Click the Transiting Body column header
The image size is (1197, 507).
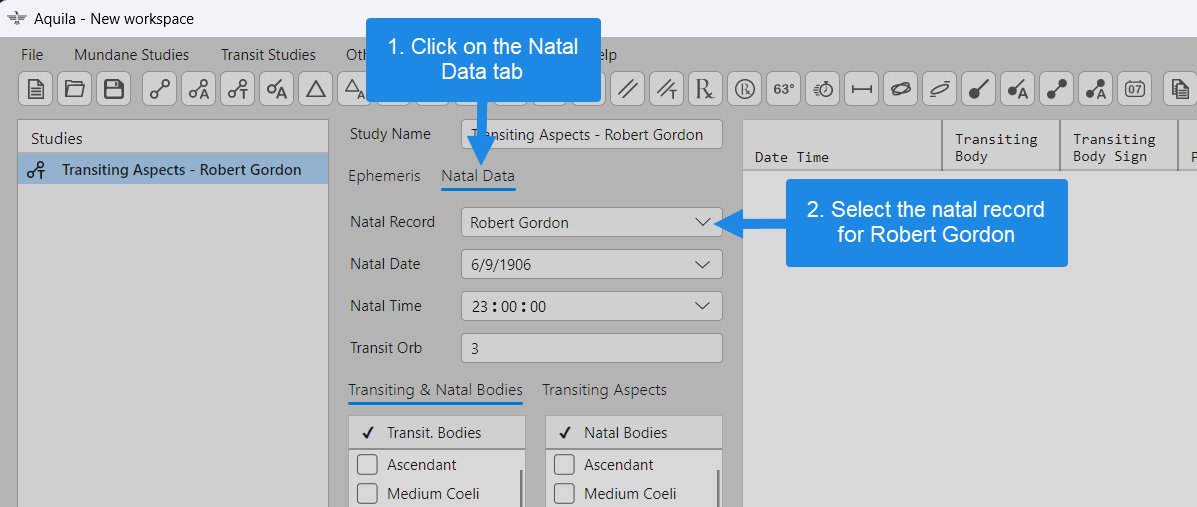tap(1001, 145)
